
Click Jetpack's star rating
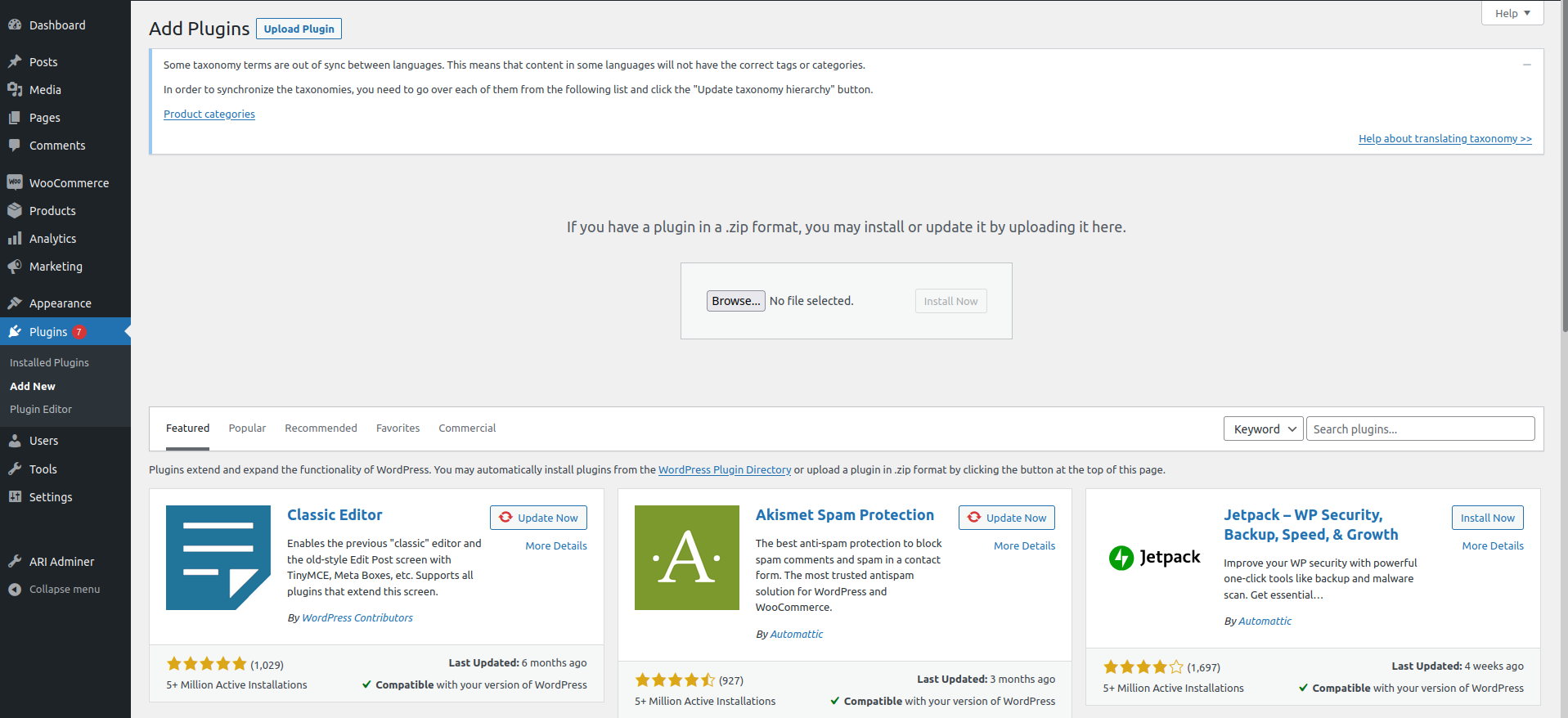tap(1143, 667)
